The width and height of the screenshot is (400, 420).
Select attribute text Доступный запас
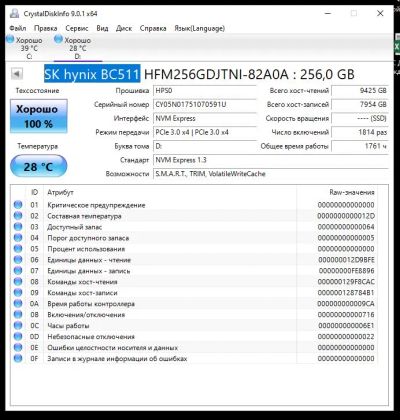tap(74, 227)
